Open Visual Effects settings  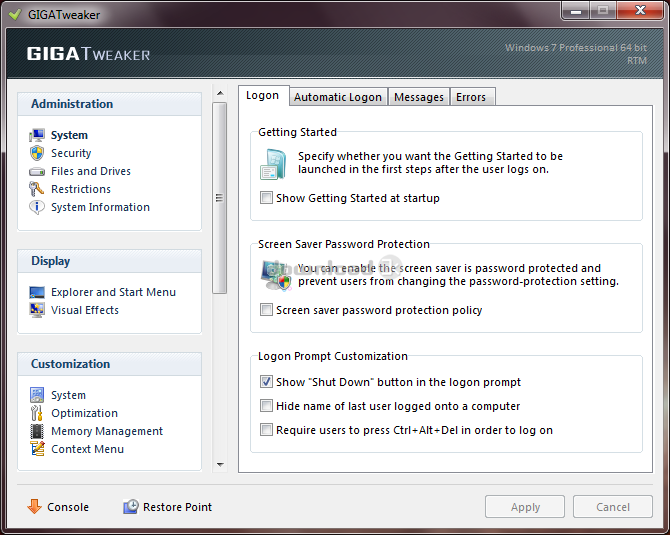[x=85, y=310]
